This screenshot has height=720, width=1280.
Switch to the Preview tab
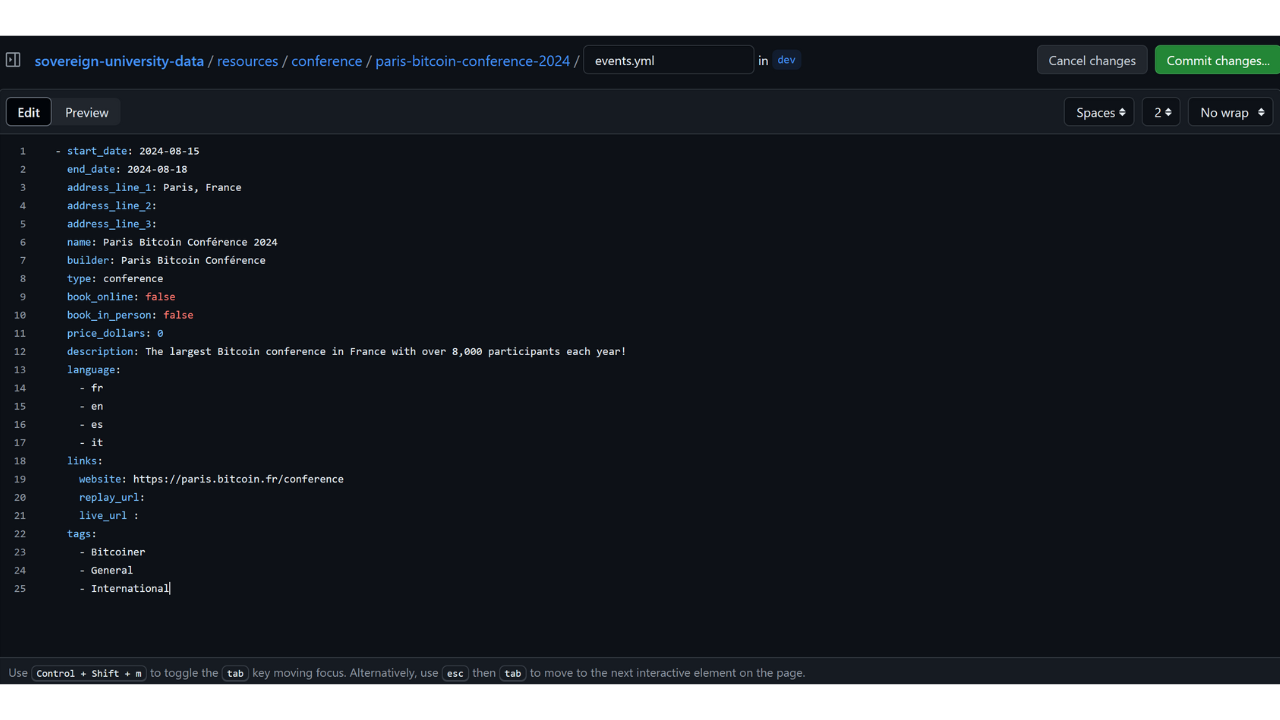coord(87,112)
